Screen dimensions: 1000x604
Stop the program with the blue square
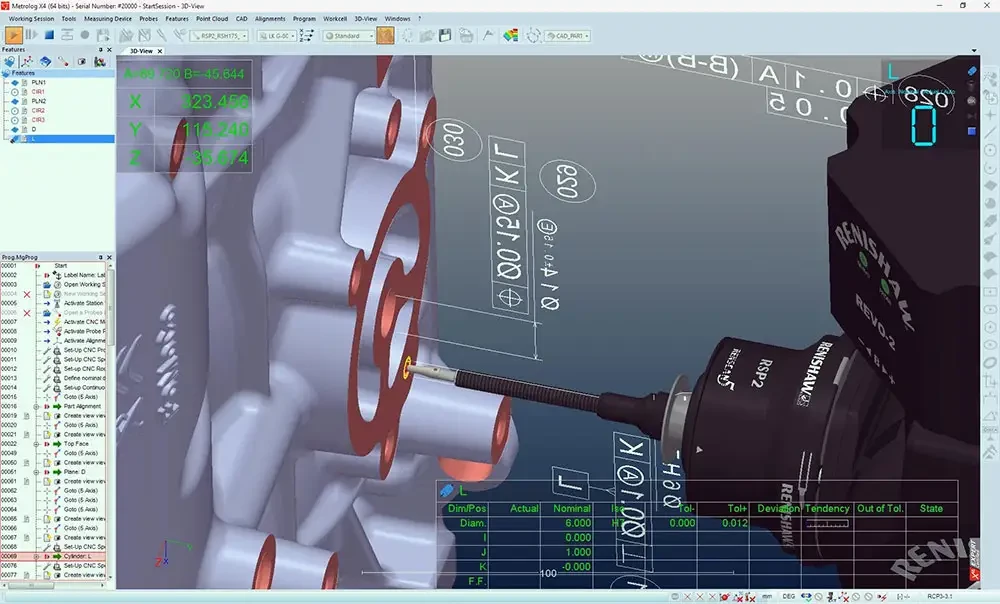coord(49,36)
